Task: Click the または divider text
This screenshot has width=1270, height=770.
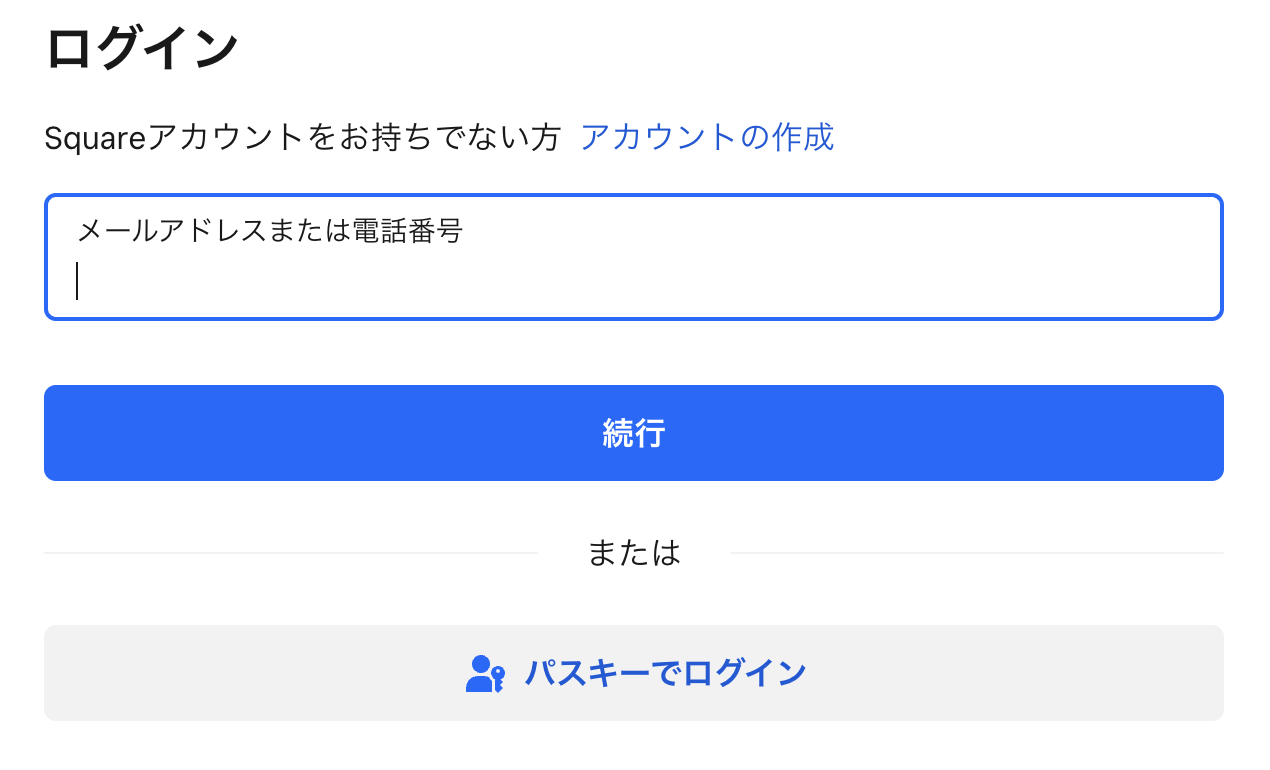Action: (634, 553)
